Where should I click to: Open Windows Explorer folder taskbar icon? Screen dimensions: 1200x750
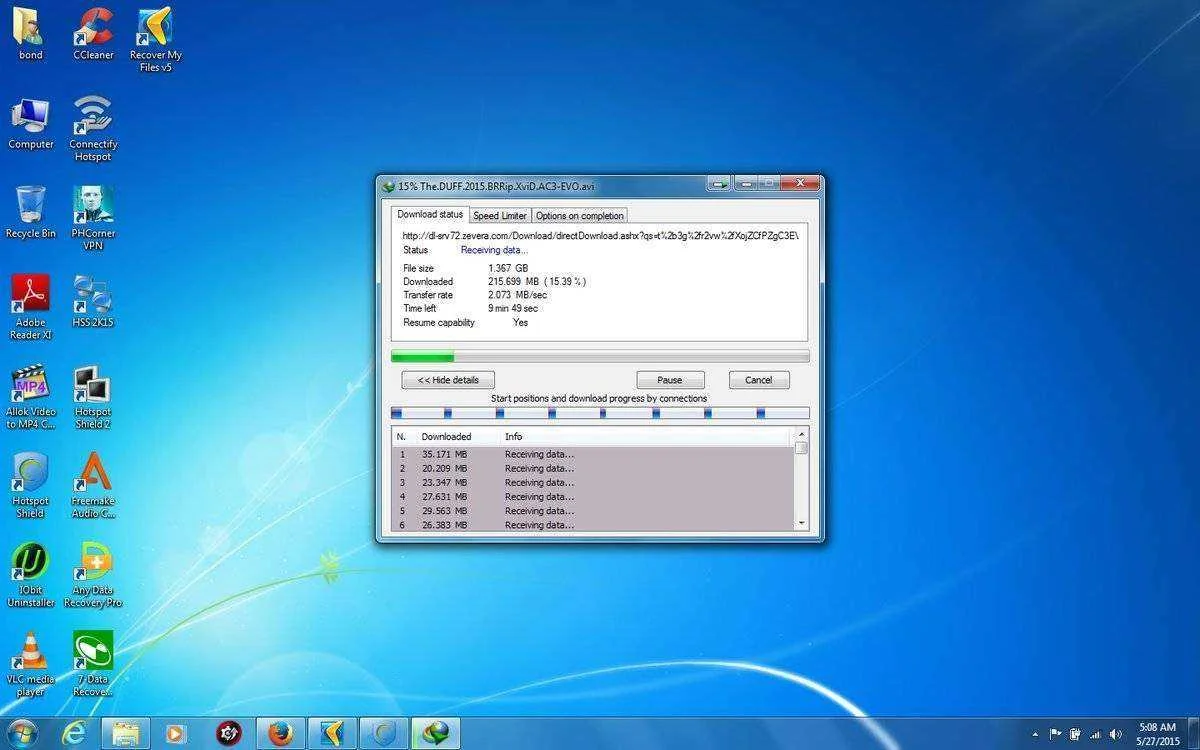pyautogui.click(x=126, y=733)
